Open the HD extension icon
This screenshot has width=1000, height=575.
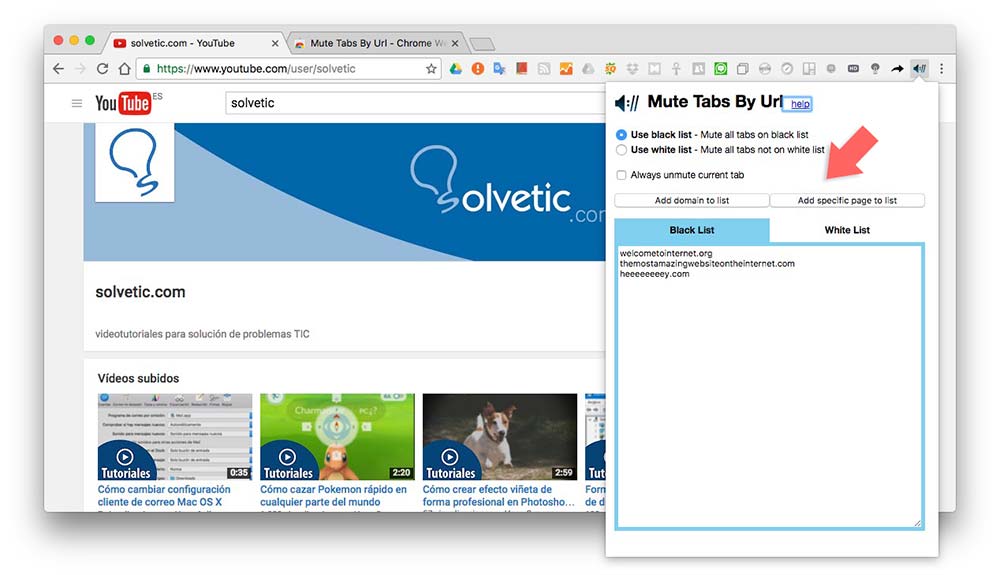tap(853, 68)
